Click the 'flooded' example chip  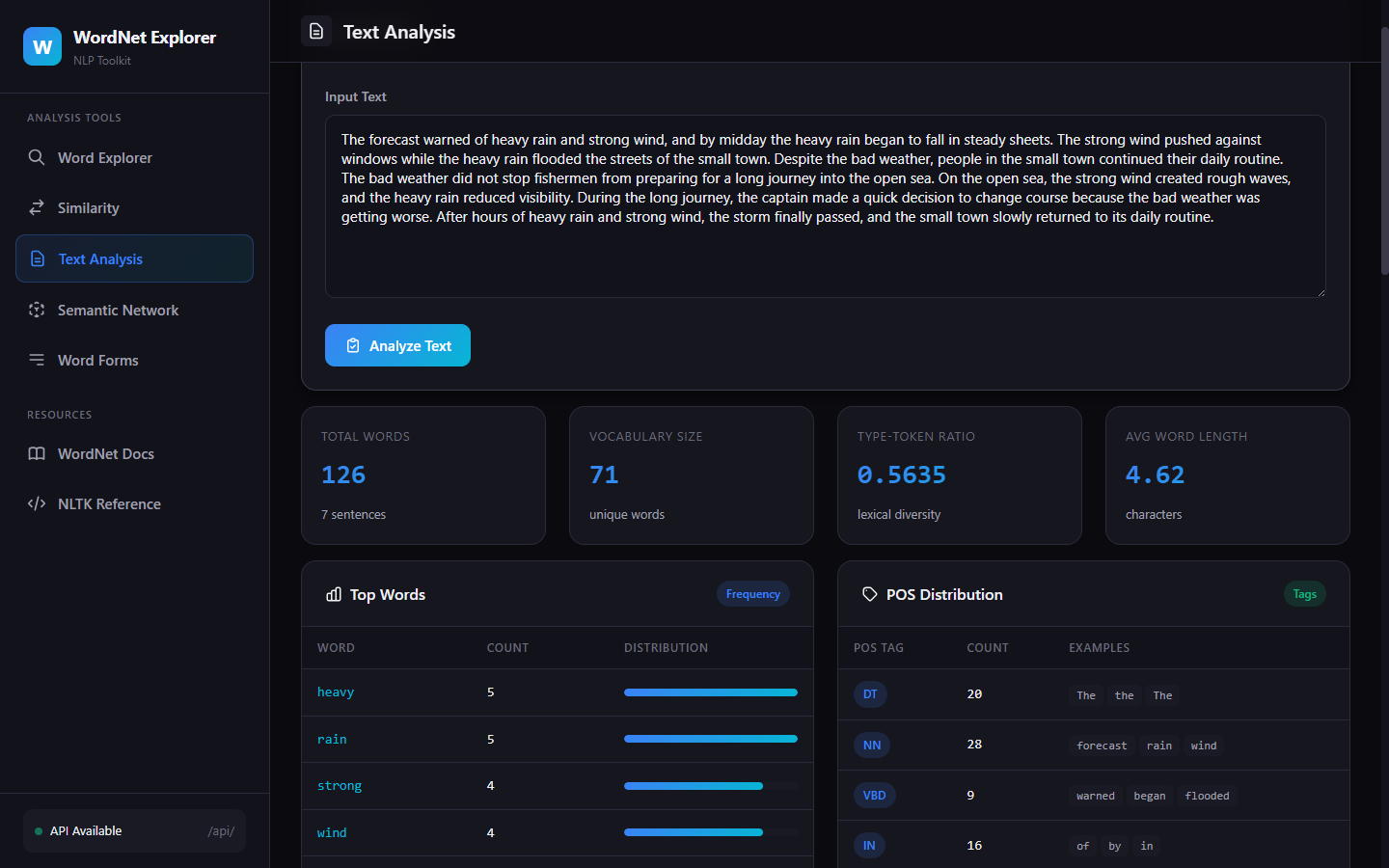(1207, 796)
